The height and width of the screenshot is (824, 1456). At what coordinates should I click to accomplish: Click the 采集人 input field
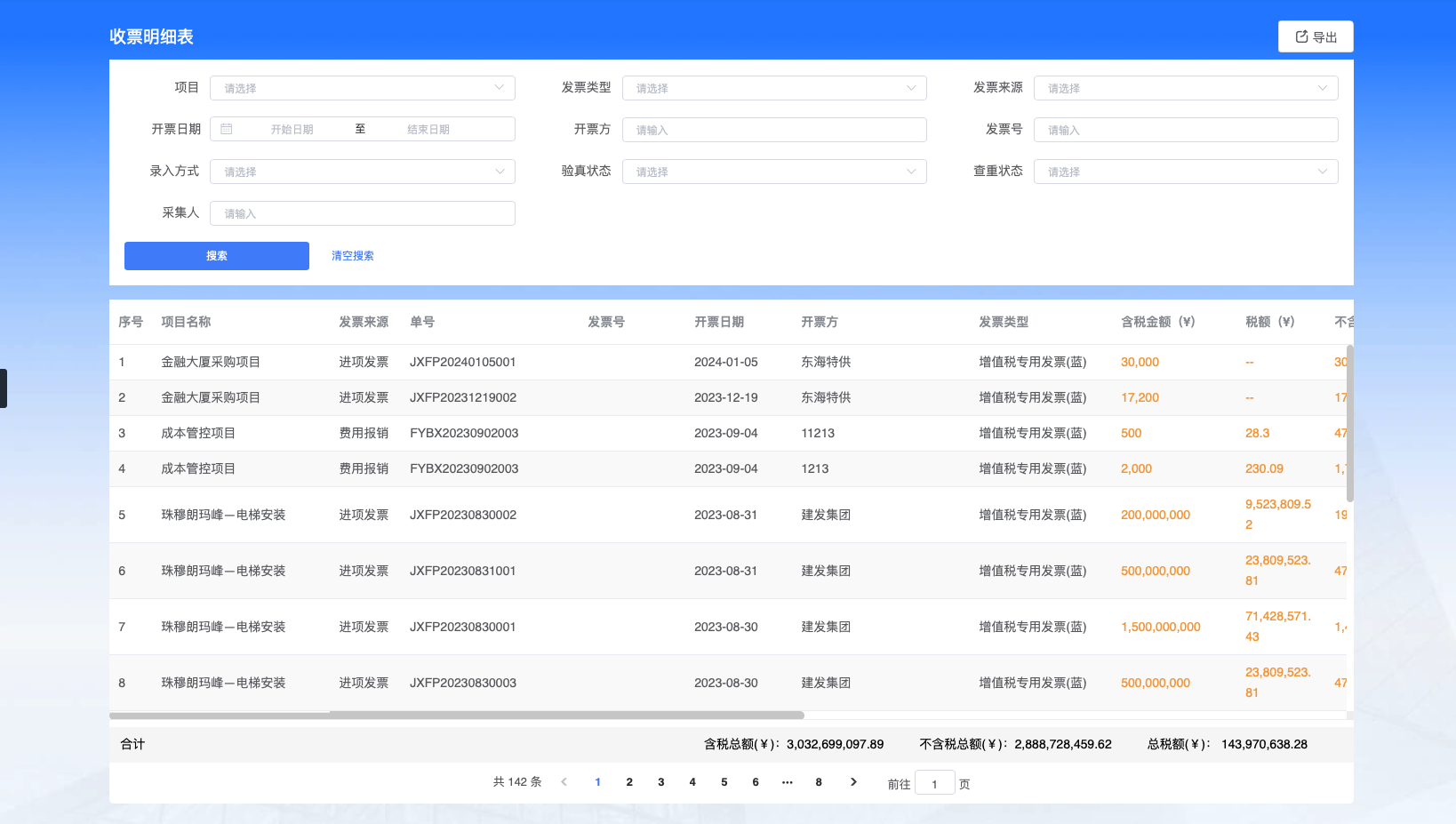click(362, 212)
